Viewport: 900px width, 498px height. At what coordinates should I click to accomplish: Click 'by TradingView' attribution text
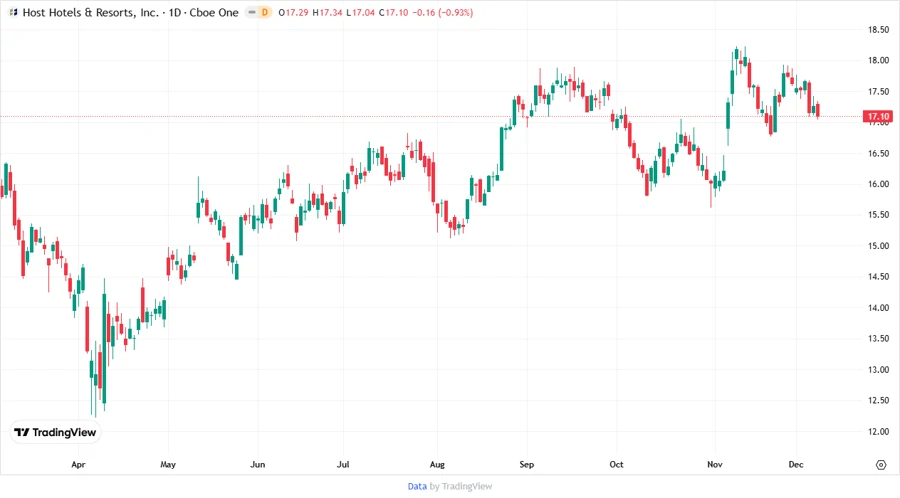pos(461,486)
